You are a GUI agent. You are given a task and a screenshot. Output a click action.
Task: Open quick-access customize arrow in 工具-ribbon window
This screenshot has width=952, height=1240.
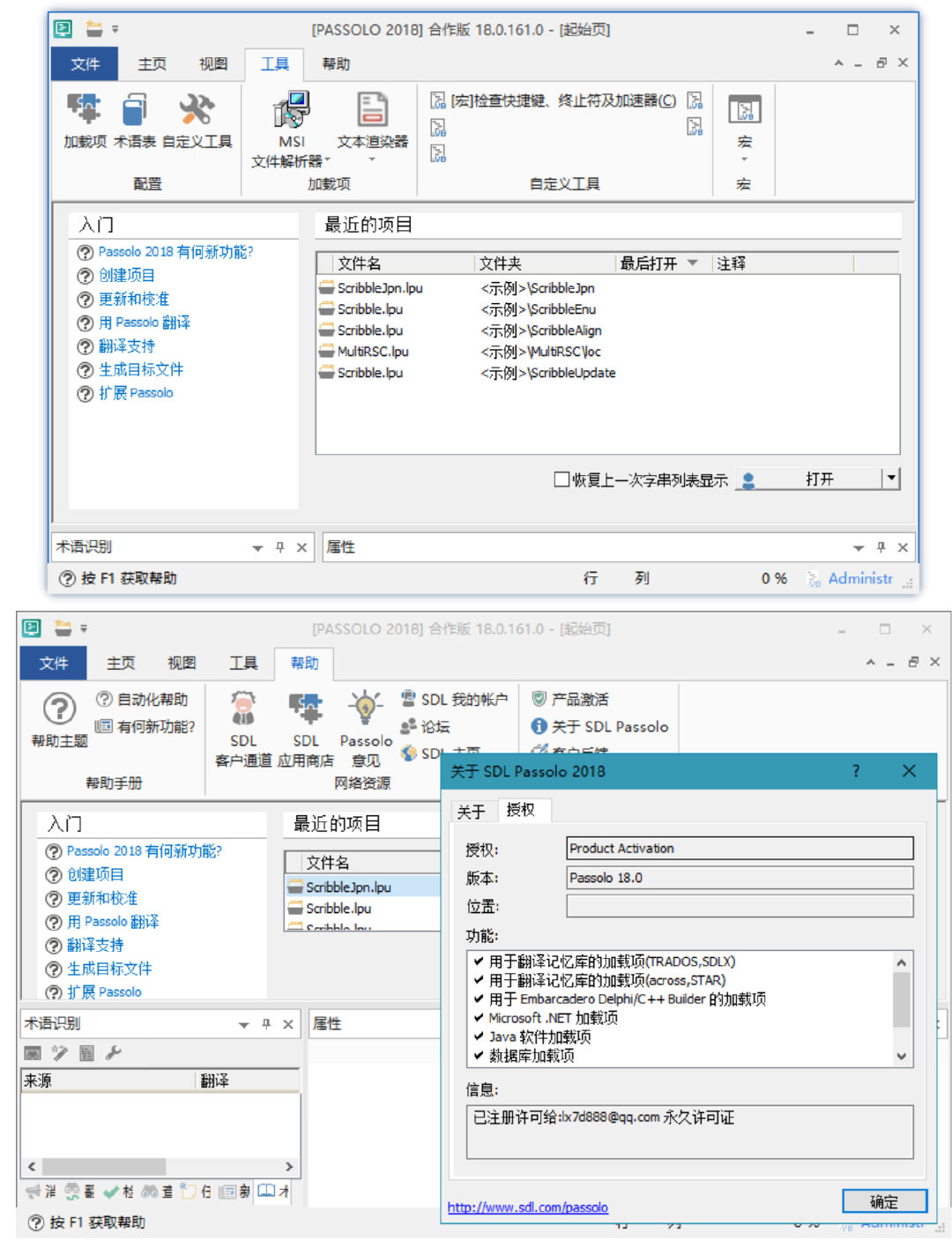tap(115, 29)
